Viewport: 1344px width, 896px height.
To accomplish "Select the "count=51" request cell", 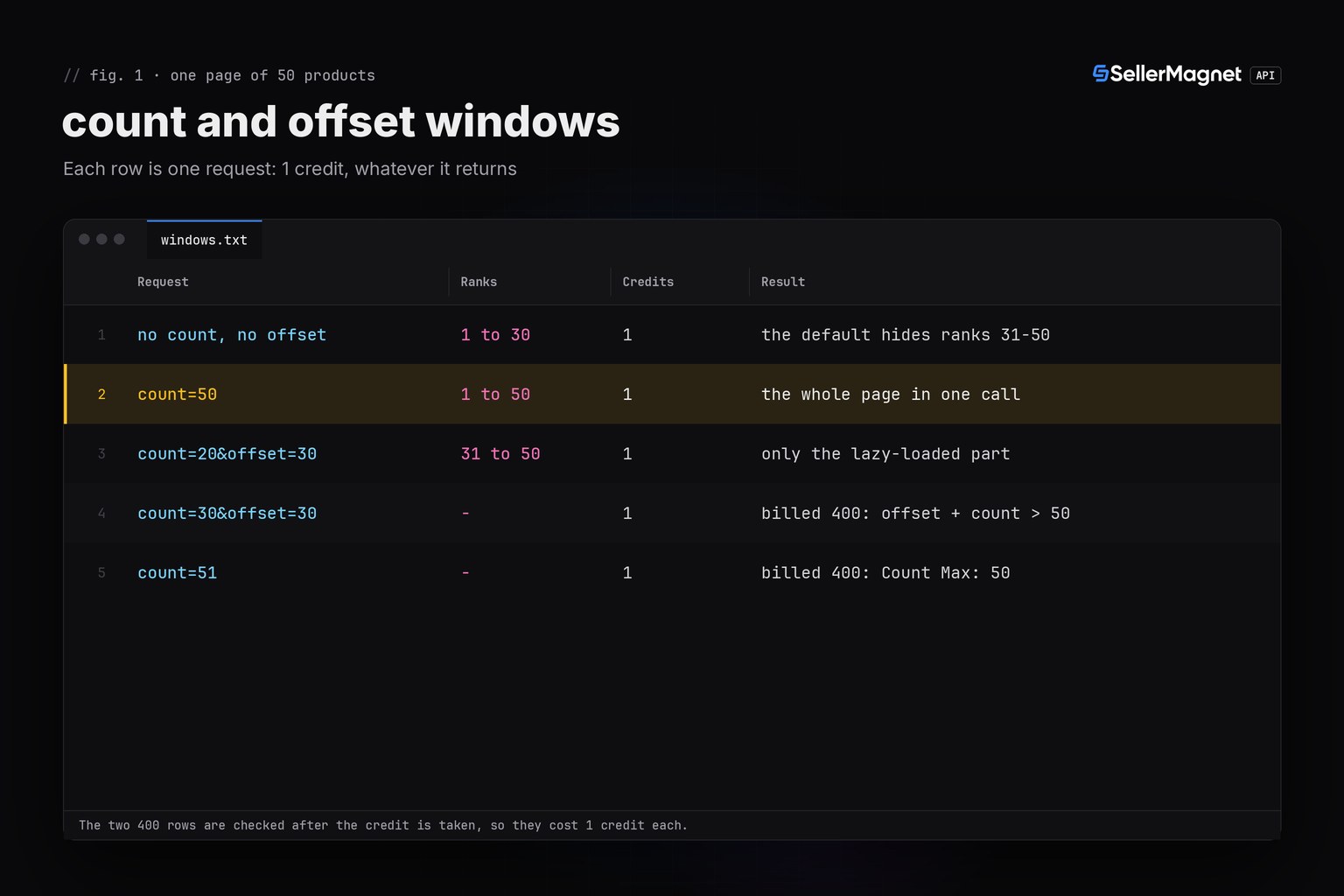I will point(178,573).
